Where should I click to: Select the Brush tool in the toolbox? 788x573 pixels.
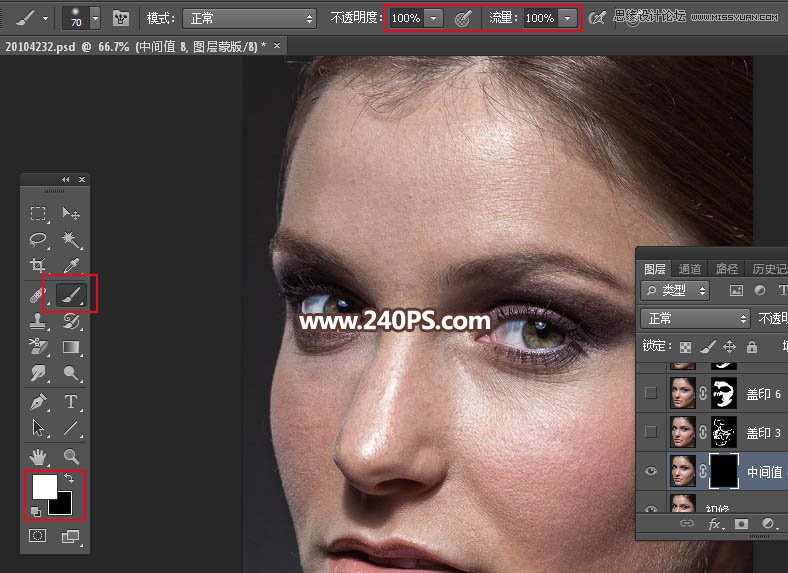71,295
